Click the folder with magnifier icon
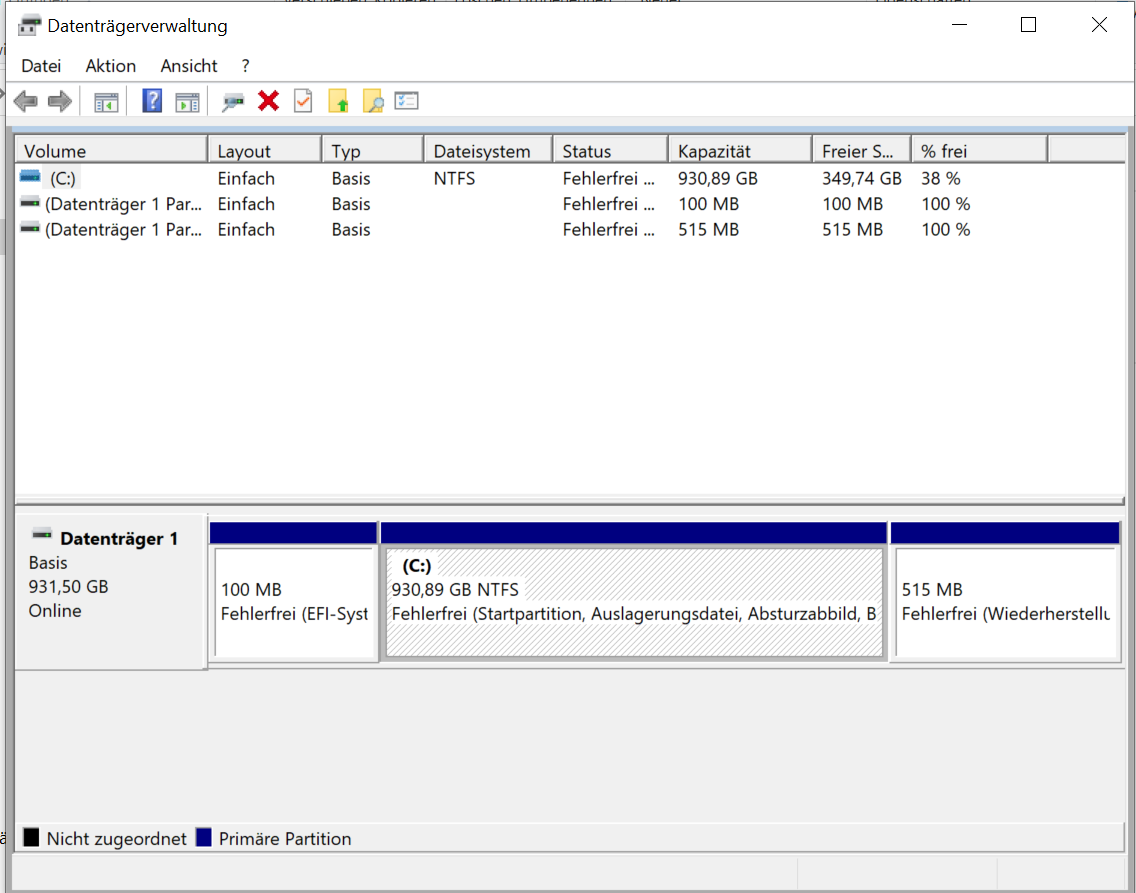 [373, 101]
